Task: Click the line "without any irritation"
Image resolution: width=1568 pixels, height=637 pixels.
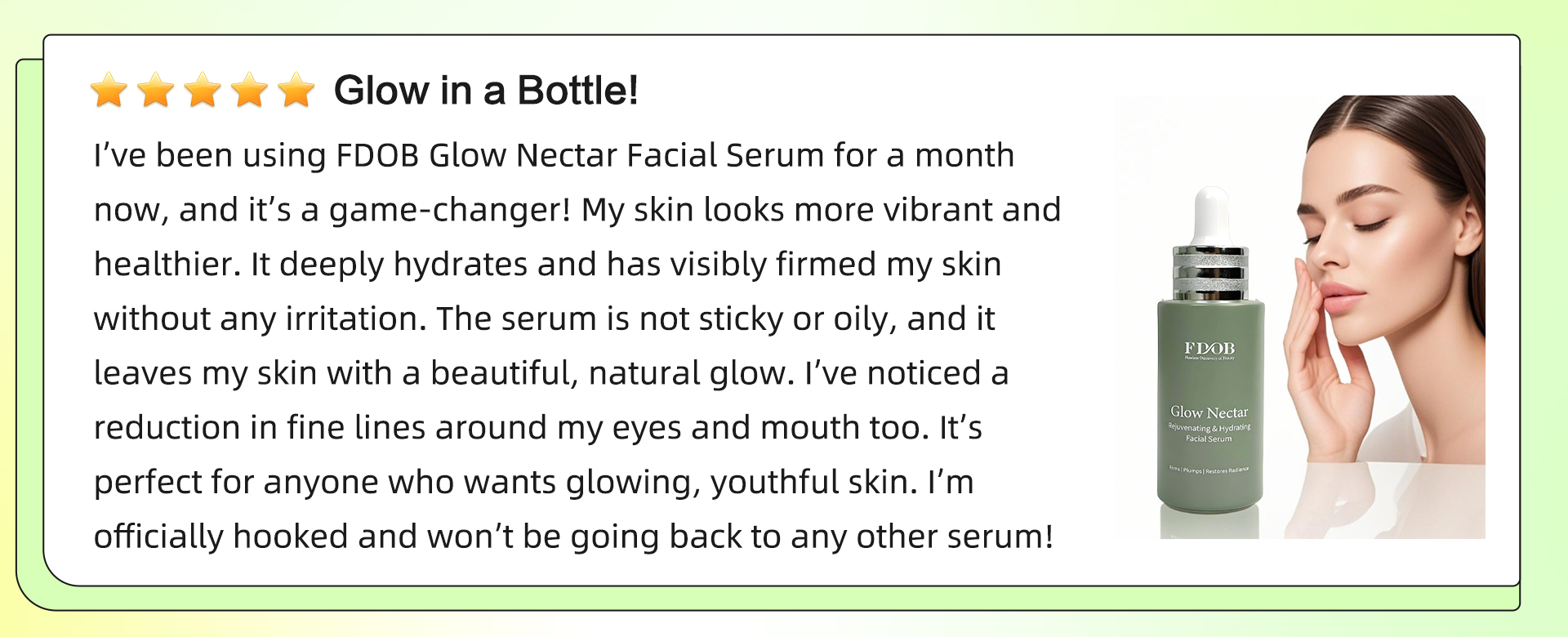Action: coord(545,319)
